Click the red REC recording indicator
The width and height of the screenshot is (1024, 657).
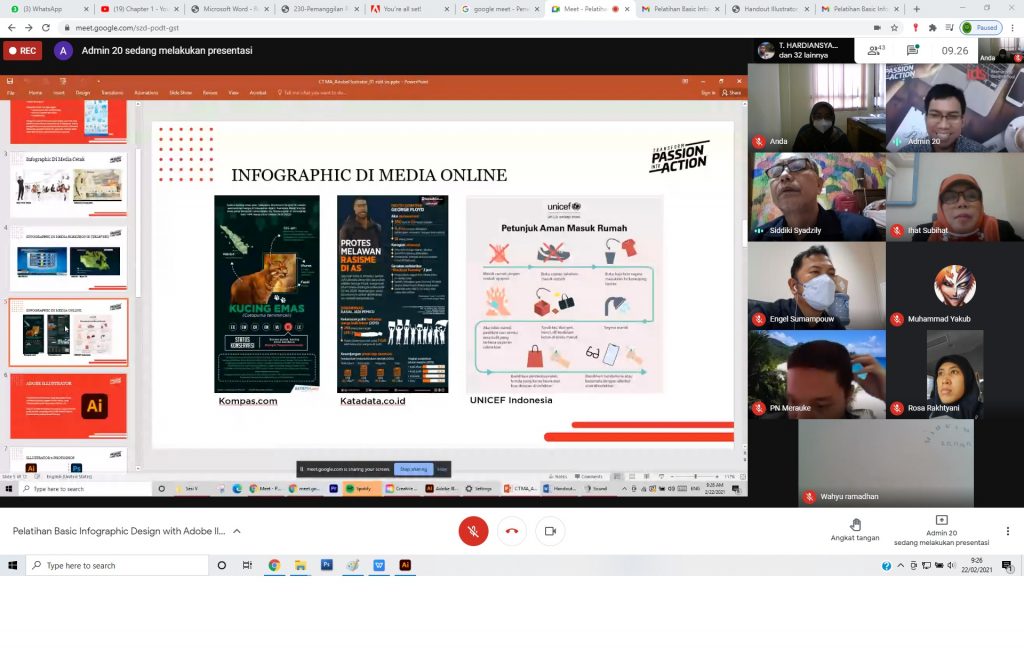pos(22,50)
